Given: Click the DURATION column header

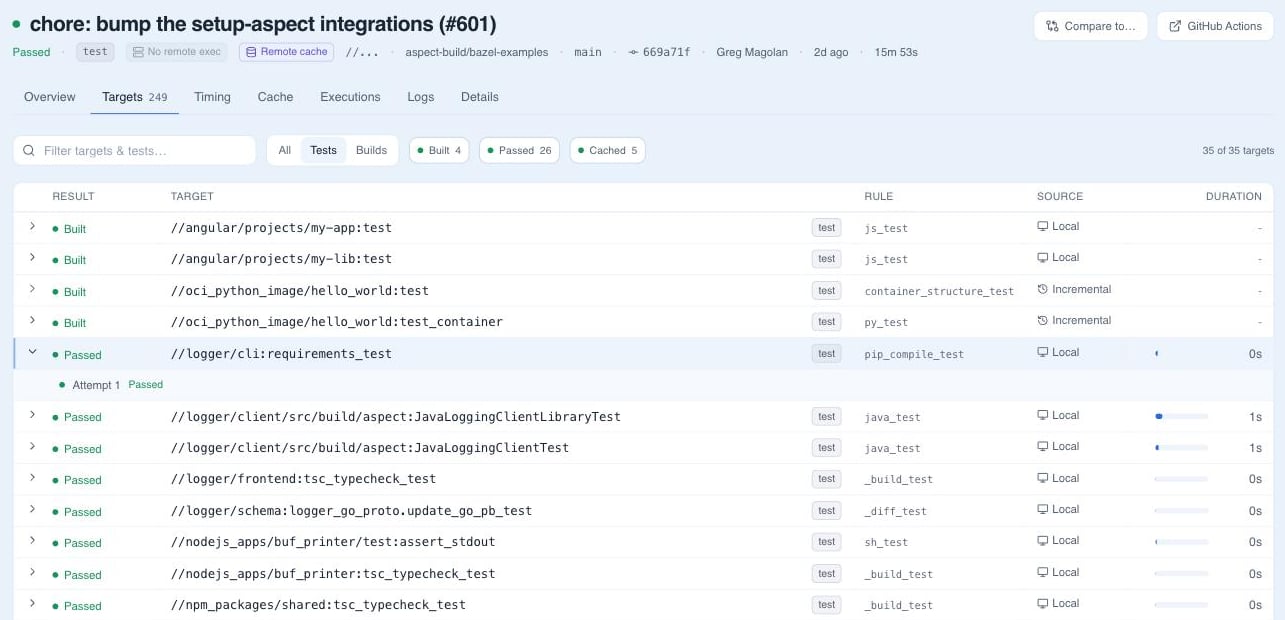Looking at the screenshot, I should point(1233,196).
